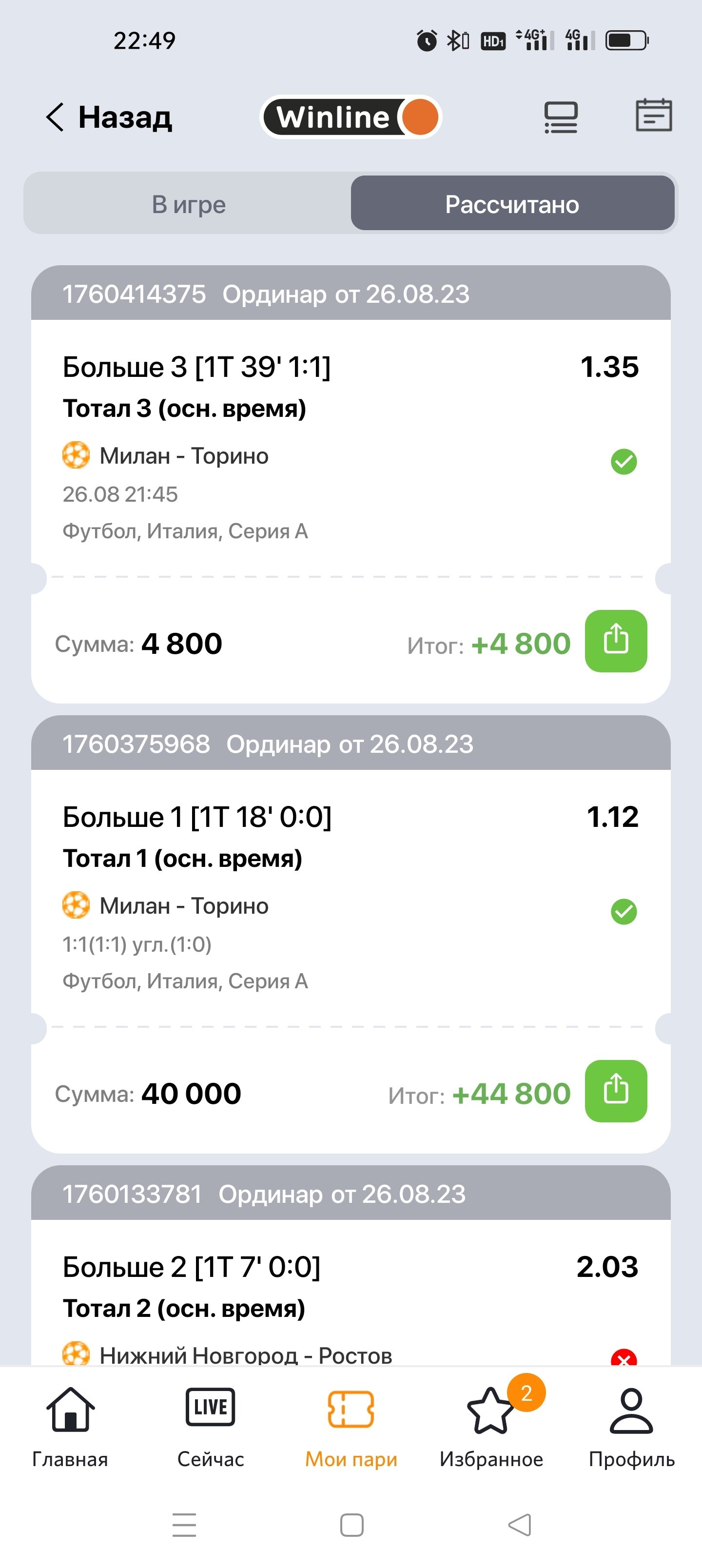The width and height of the screenshot is (702, 1568).
Task: Tap the Назад back arrow
Action: pyautogui.click(x=55, y=117)
